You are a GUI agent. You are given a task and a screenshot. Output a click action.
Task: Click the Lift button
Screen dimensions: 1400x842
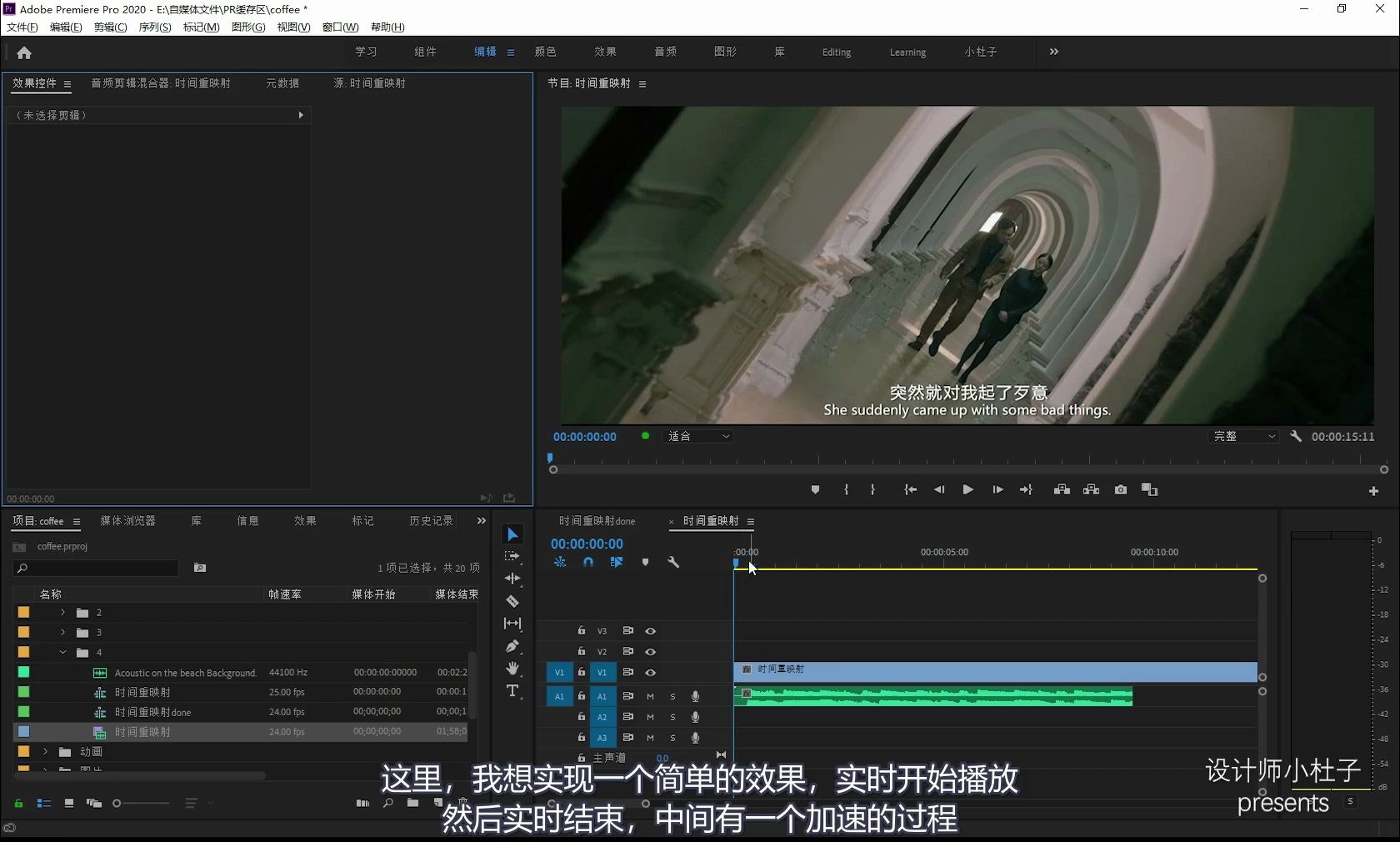tap(1062, 490)
